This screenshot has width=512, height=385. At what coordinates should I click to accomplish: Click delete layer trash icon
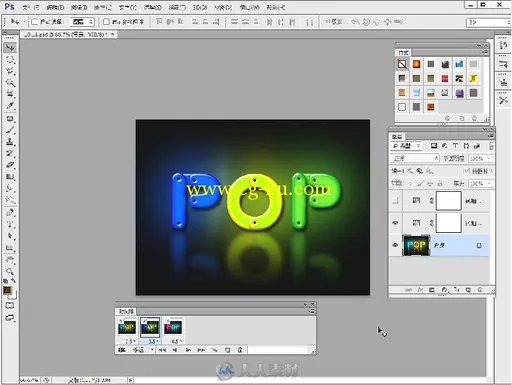pyautogui.click(x=480, y=290)
